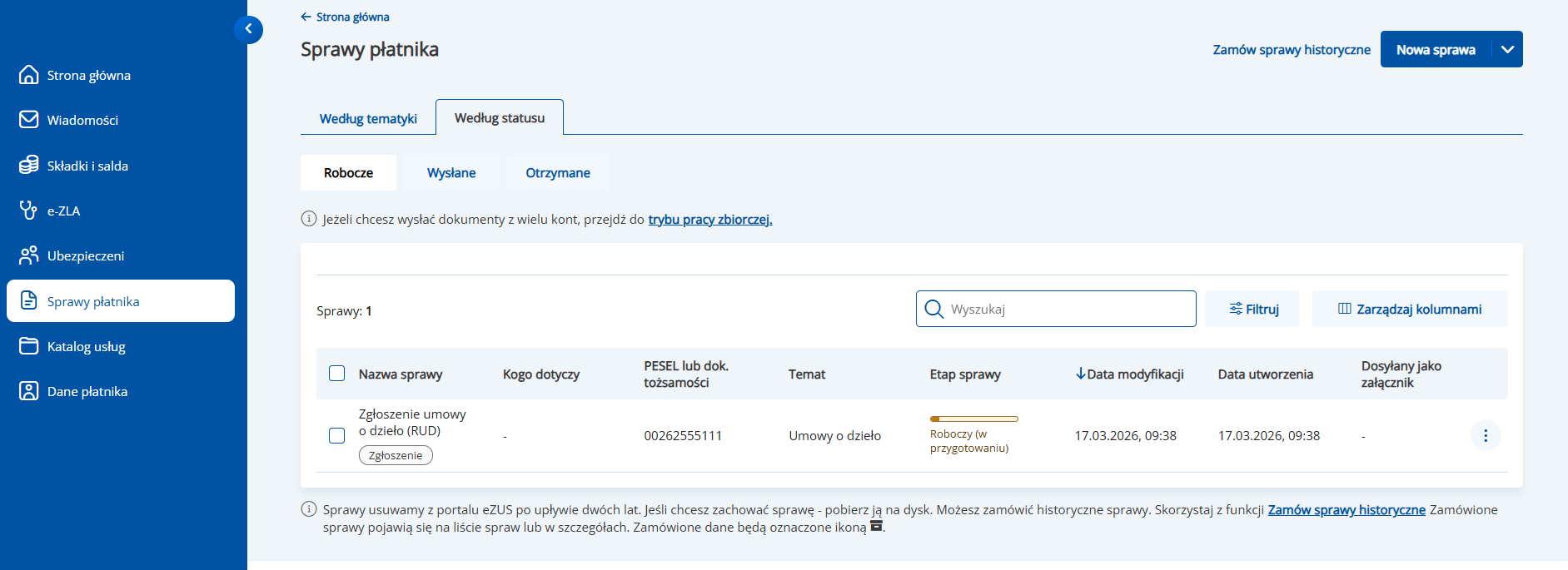
Task: Click the Składki i salda coins icon
Action: [x=29, y=165]
